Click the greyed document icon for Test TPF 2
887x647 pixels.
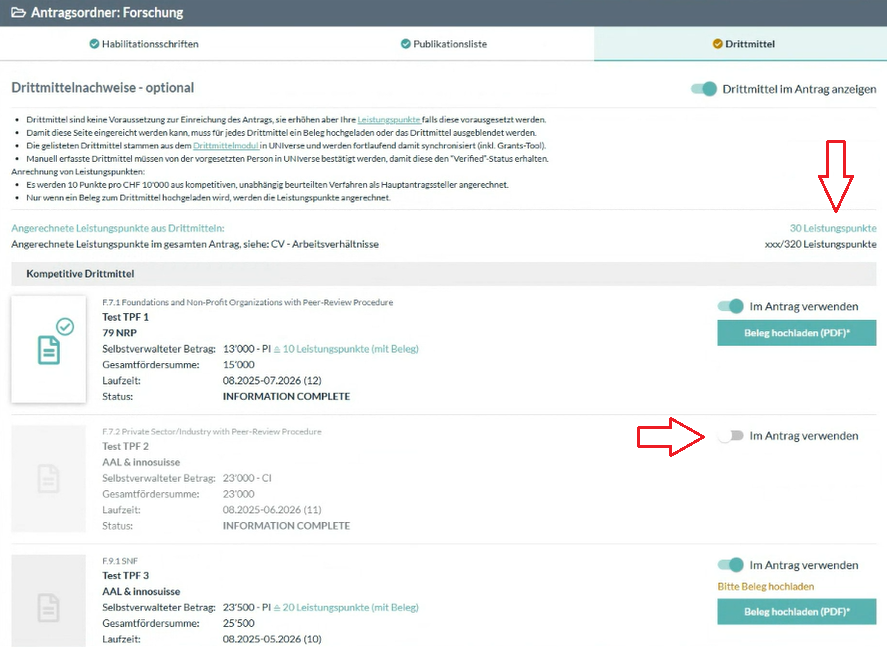click(48, 478)
